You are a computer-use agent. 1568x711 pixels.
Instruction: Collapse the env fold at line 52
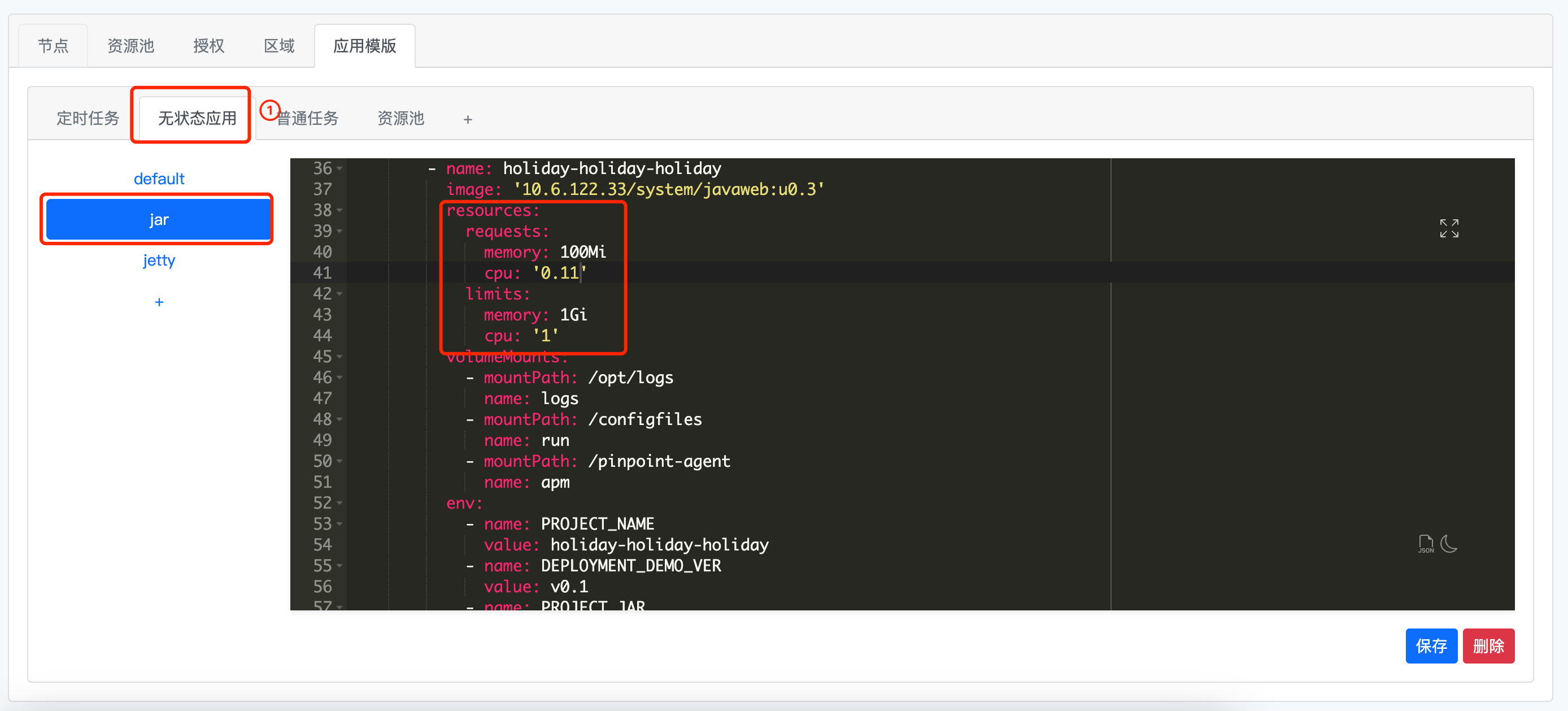(339, 503)
